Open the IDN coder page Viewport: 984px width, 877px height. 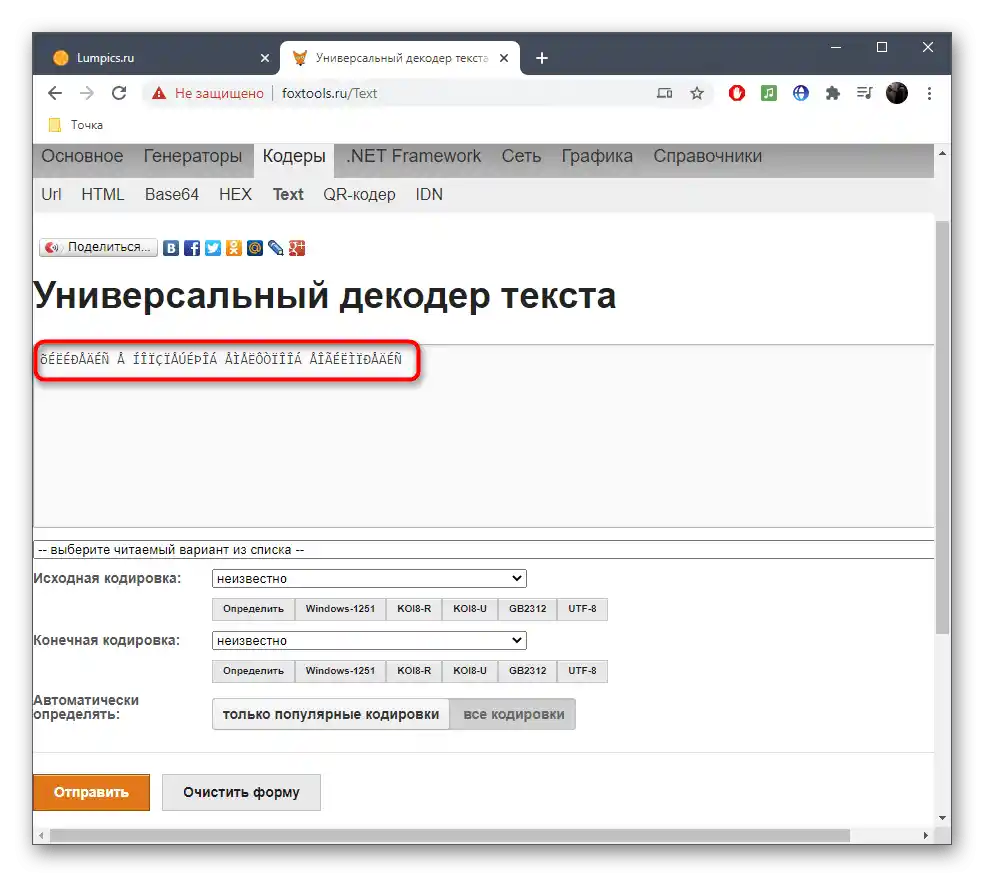click(429, 195)
